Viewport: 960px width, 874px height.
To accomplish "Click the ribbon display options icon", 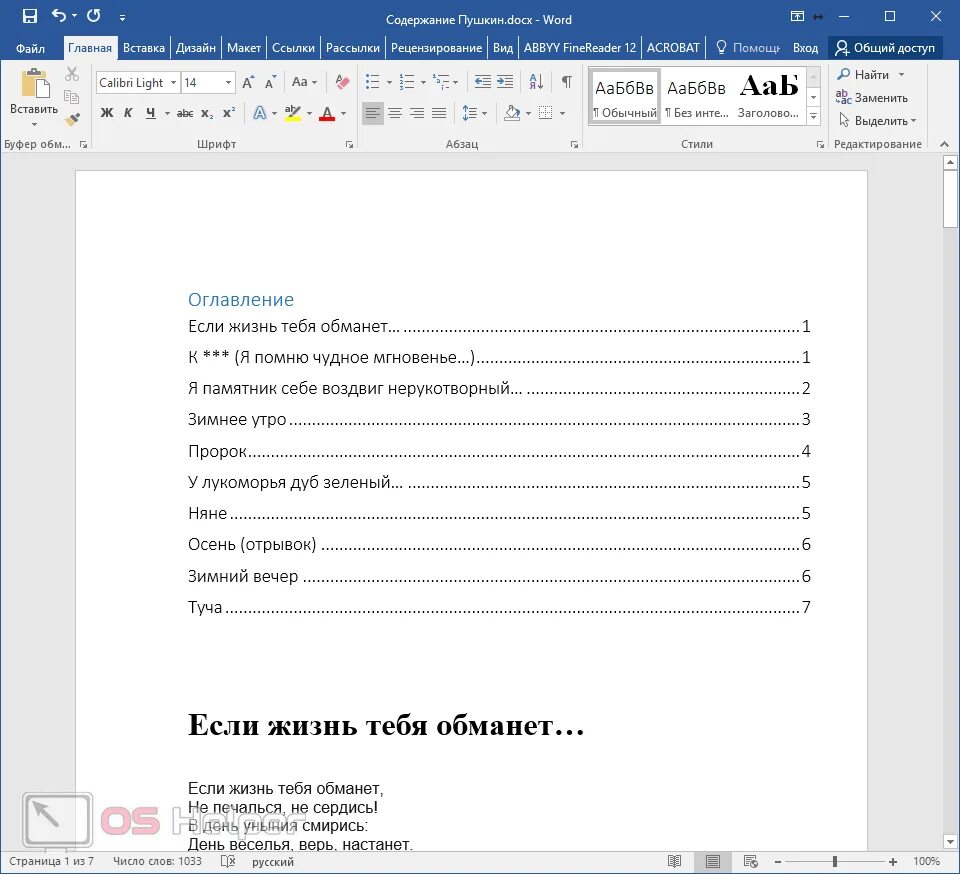I will pyautogui.click(x=797, y=17).
